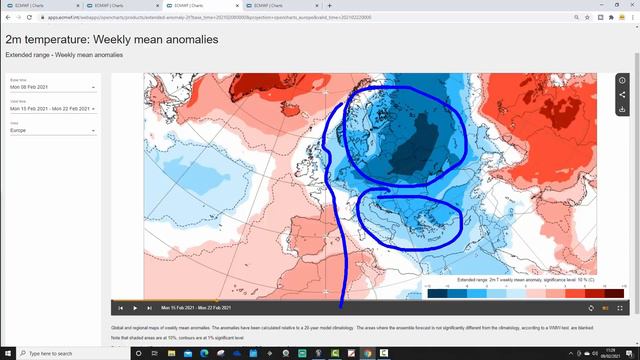
Task: Open the Valid time dropdown
Action: click(x=53, y=109)
